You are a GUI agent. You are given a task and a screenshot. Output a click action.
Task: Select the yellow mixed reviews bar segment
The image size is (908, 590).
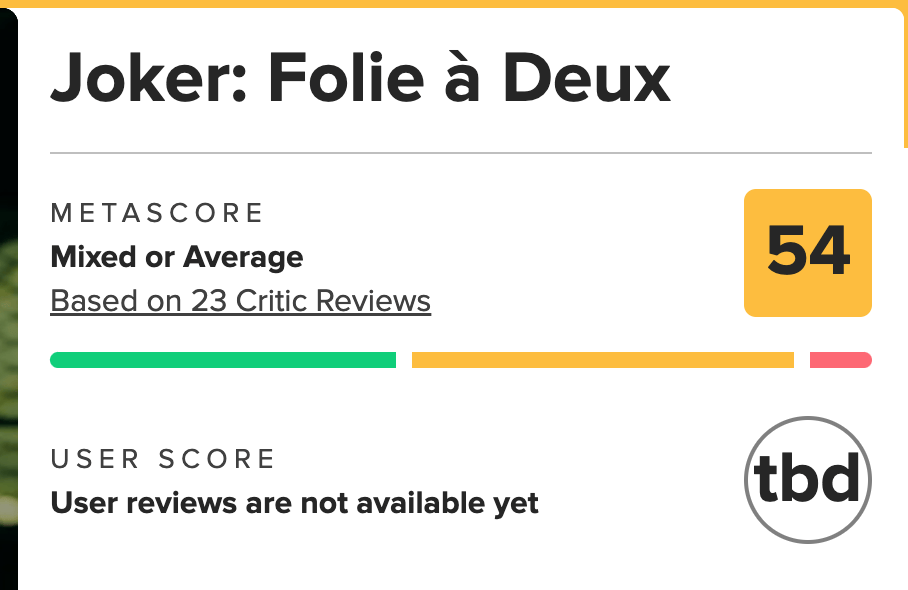[x=602, y=360]
